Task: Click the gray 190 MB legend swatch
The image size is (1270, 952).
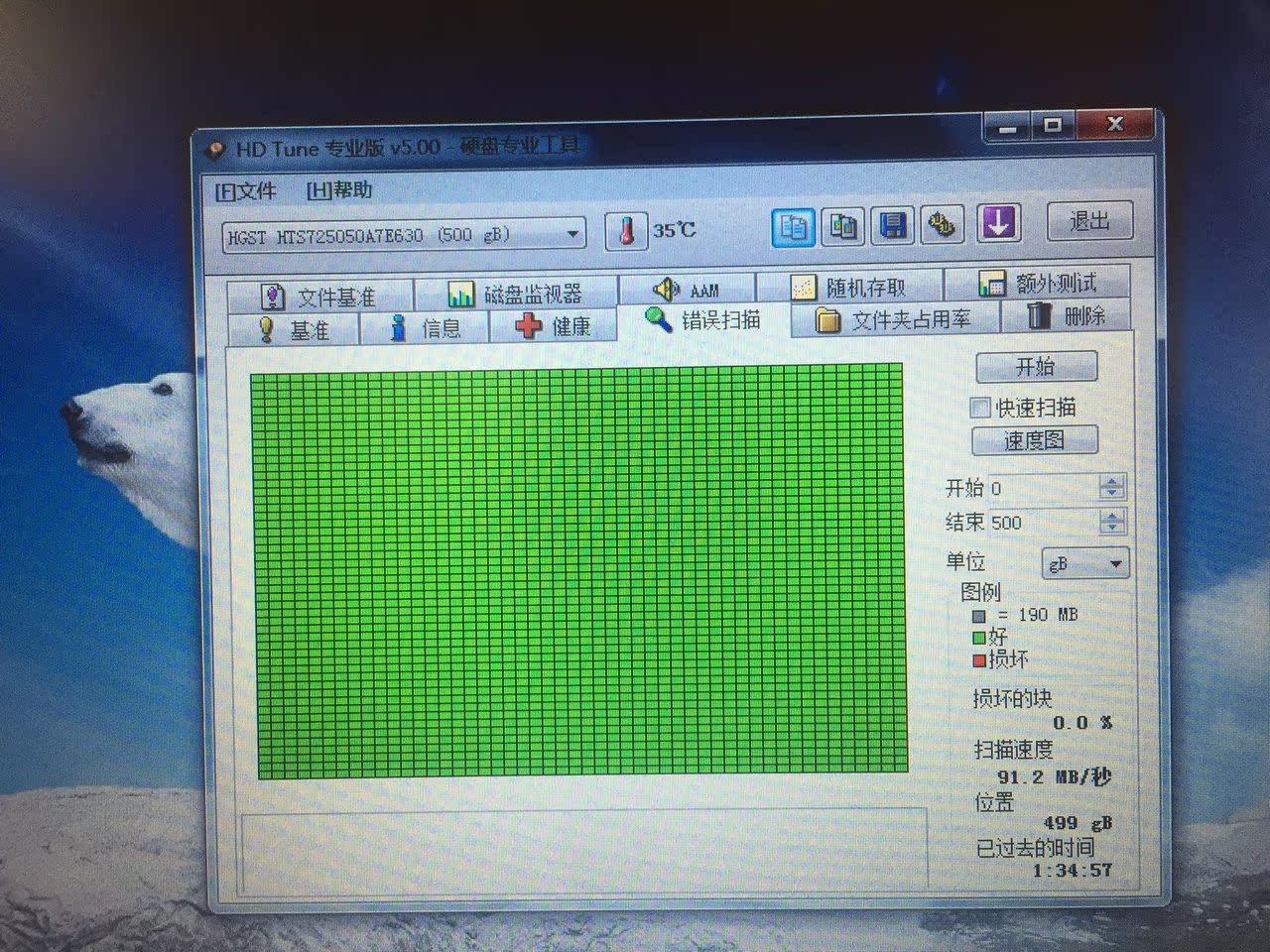Action: pyautogui.click(x=979, y=616)
